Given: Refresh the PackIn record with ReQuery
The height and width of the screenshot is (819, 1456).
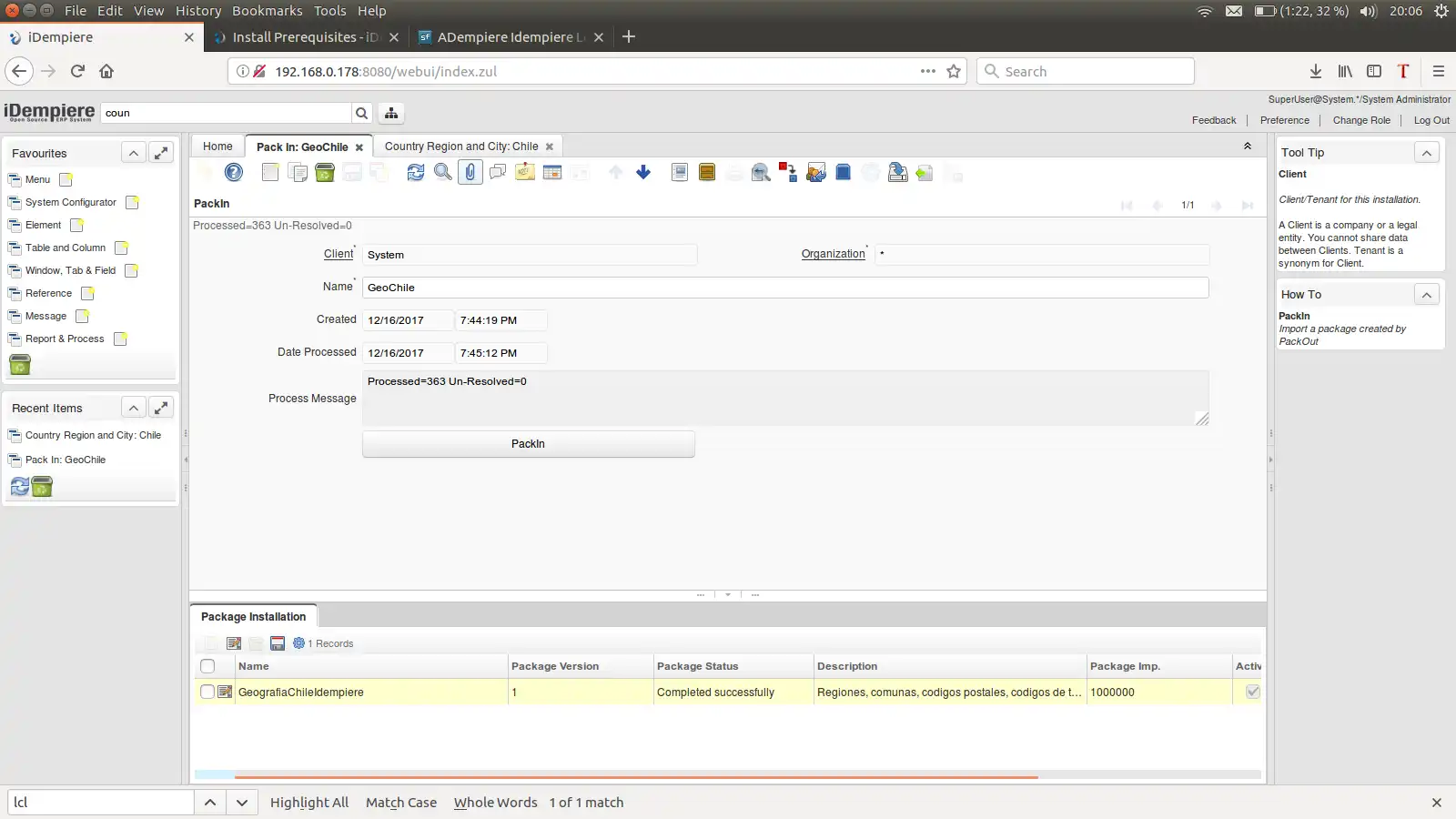Looking at the screenshot, I should coord(416,172).
